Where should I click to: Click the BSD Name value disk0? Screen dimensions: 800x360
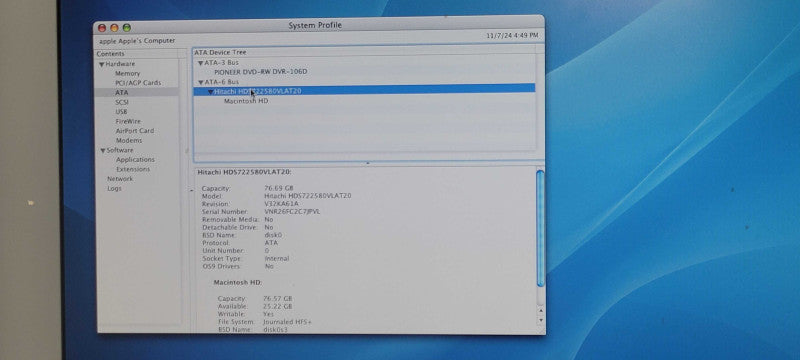[x=273, y=236]
